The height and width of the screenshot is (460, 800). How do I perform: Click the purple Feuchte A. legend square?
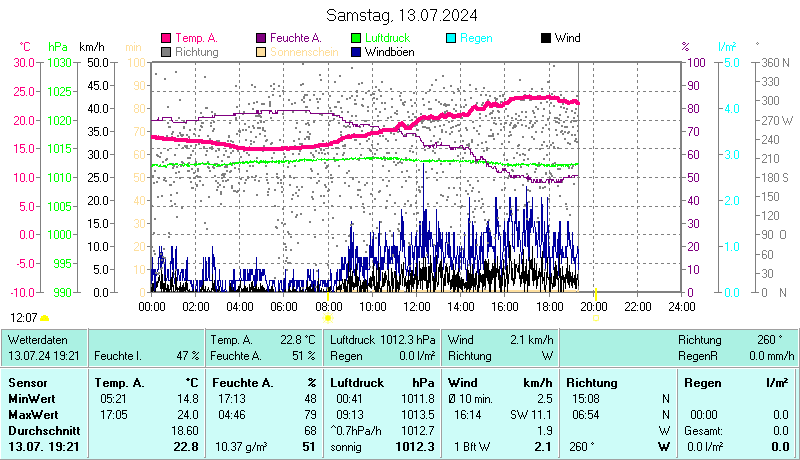click(x=262, y=38)
